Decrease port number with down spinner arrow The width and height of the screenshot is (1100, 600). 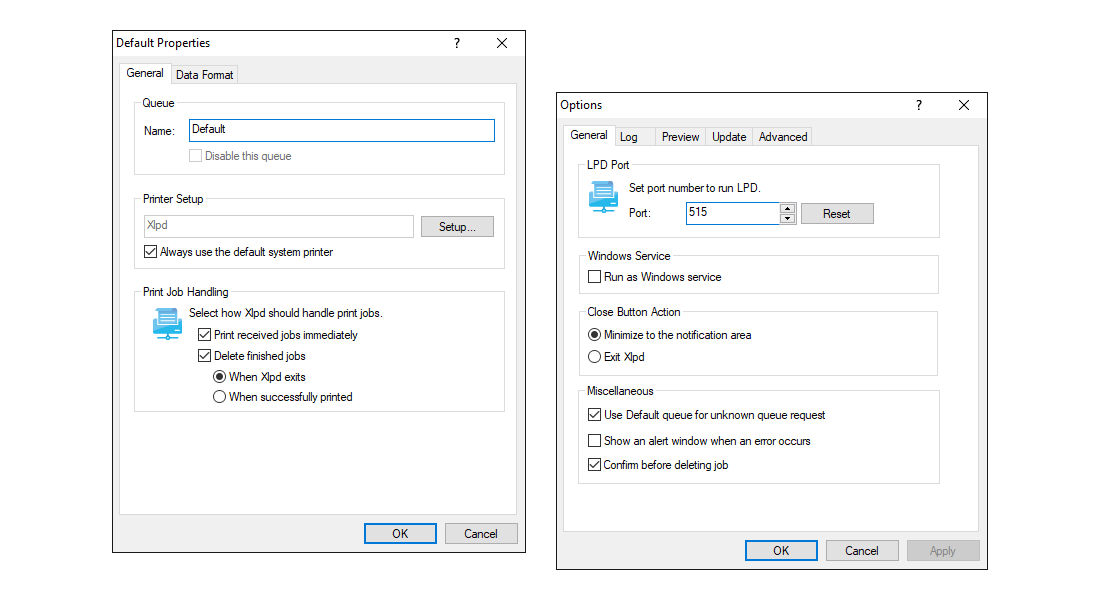tap(787, 219)
